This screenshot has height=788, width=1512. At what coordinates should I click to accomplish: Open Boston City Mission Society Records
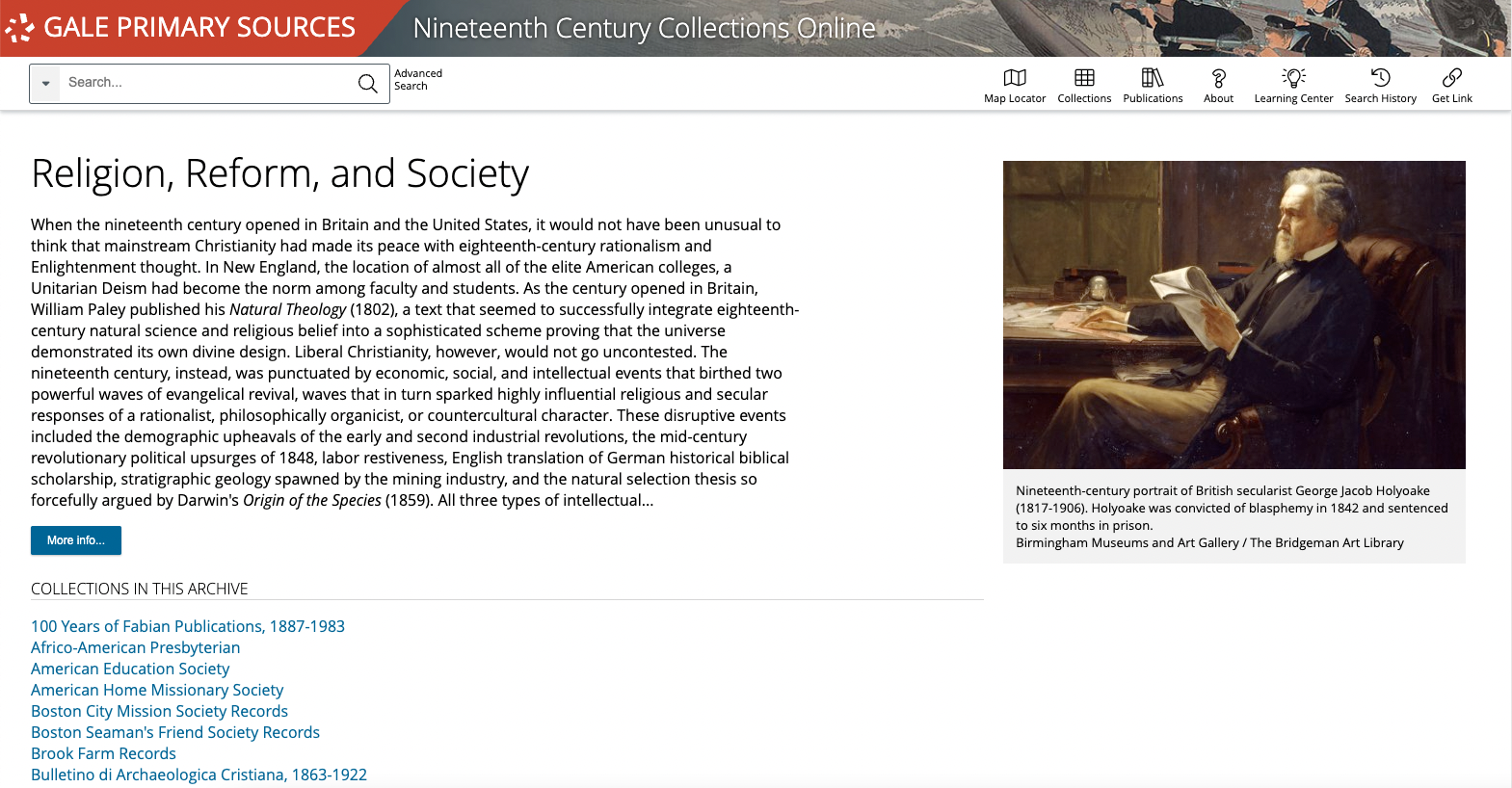(159, 711)
